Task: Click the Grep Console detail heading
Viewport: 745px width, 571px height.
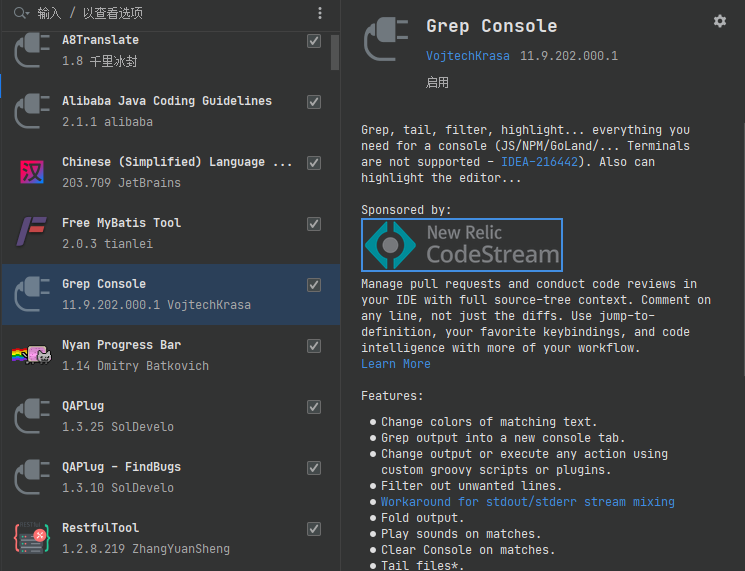Action: (x=492, y=26)
